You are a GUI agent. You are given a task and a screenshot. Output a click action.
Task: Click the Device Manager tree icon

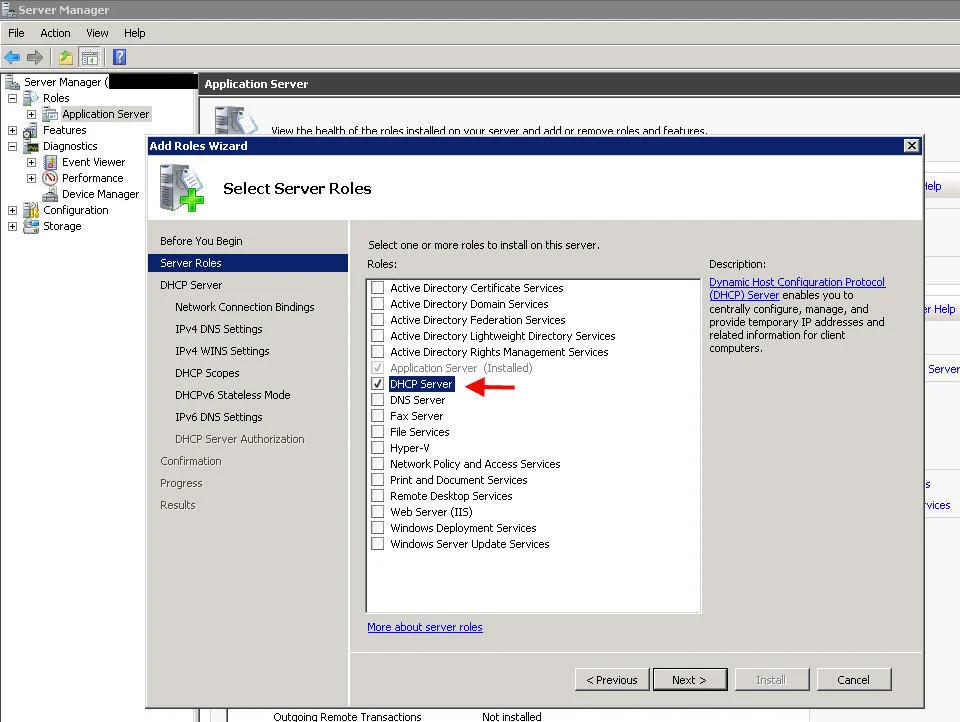tap(50, 194)
